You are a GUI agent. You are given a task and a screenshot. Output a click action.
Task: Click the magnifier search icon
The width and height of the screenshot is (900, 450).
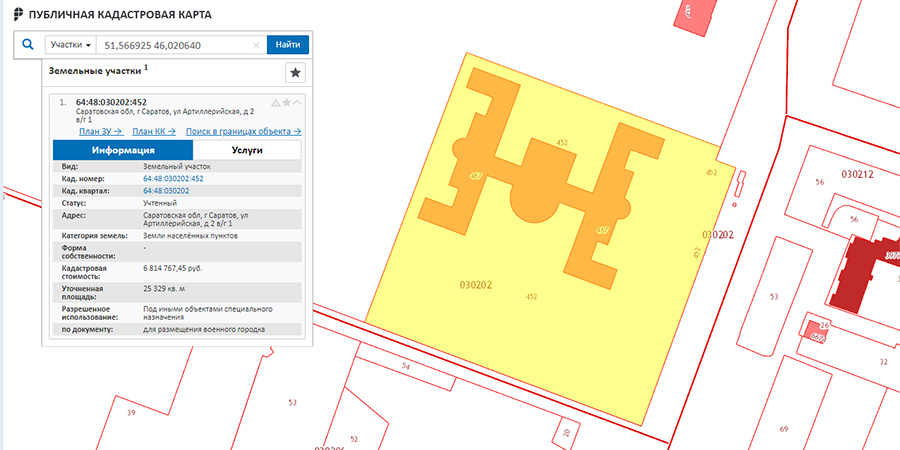[x=28, y=45]
